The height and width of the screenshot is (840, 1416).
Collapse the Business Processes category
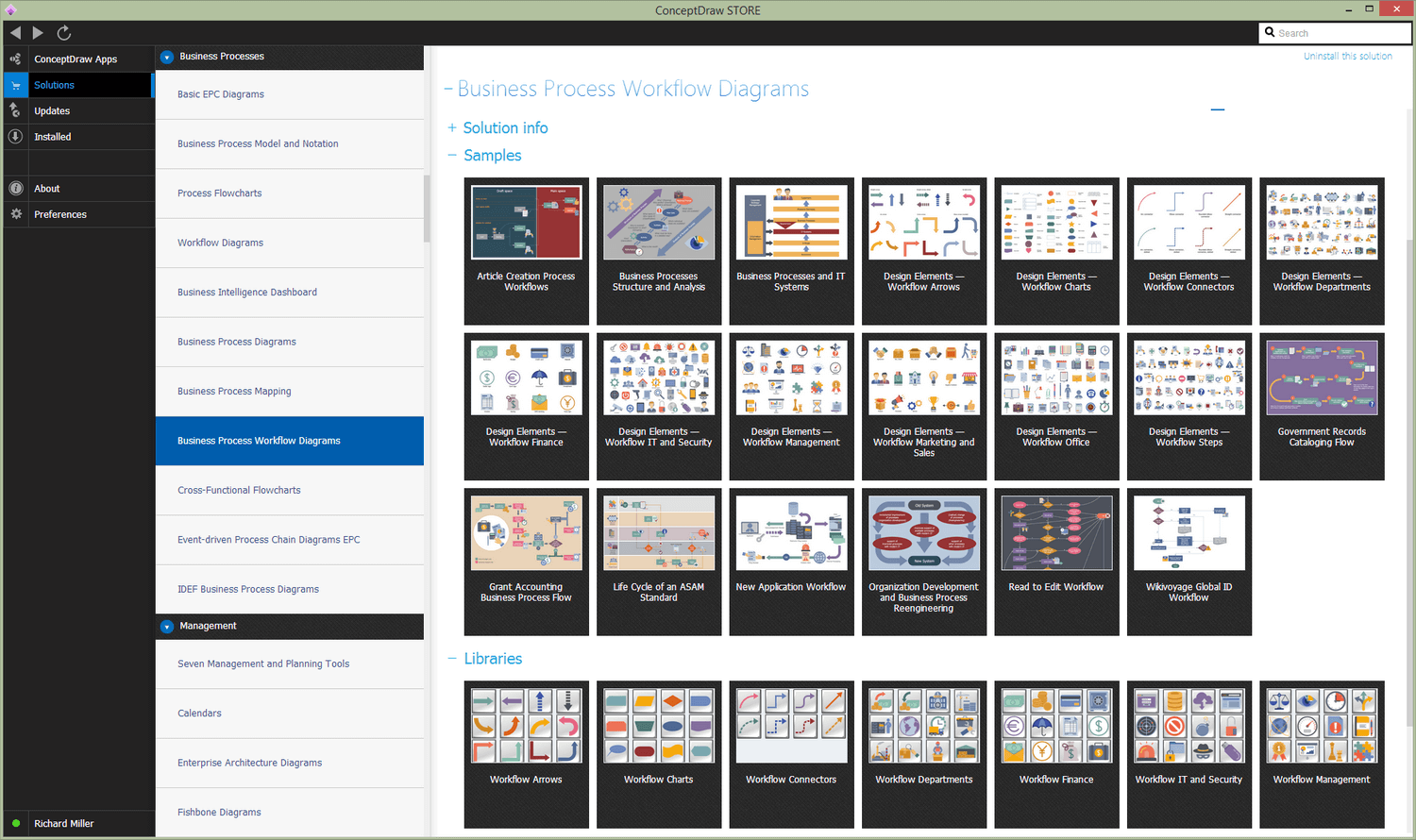[x=167, y=58]
